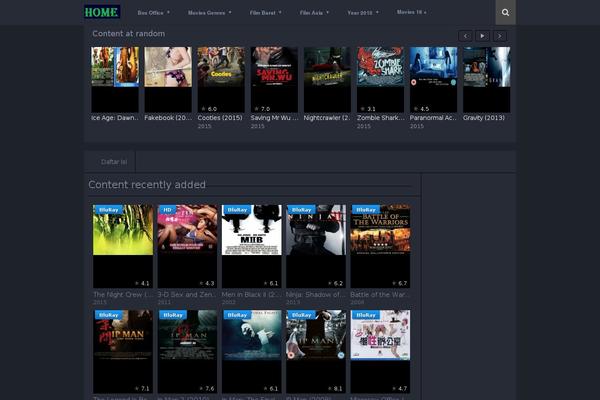Expand the Film Asia menu
The width and height of the screenshot is (600, 400).
(314, 13)
